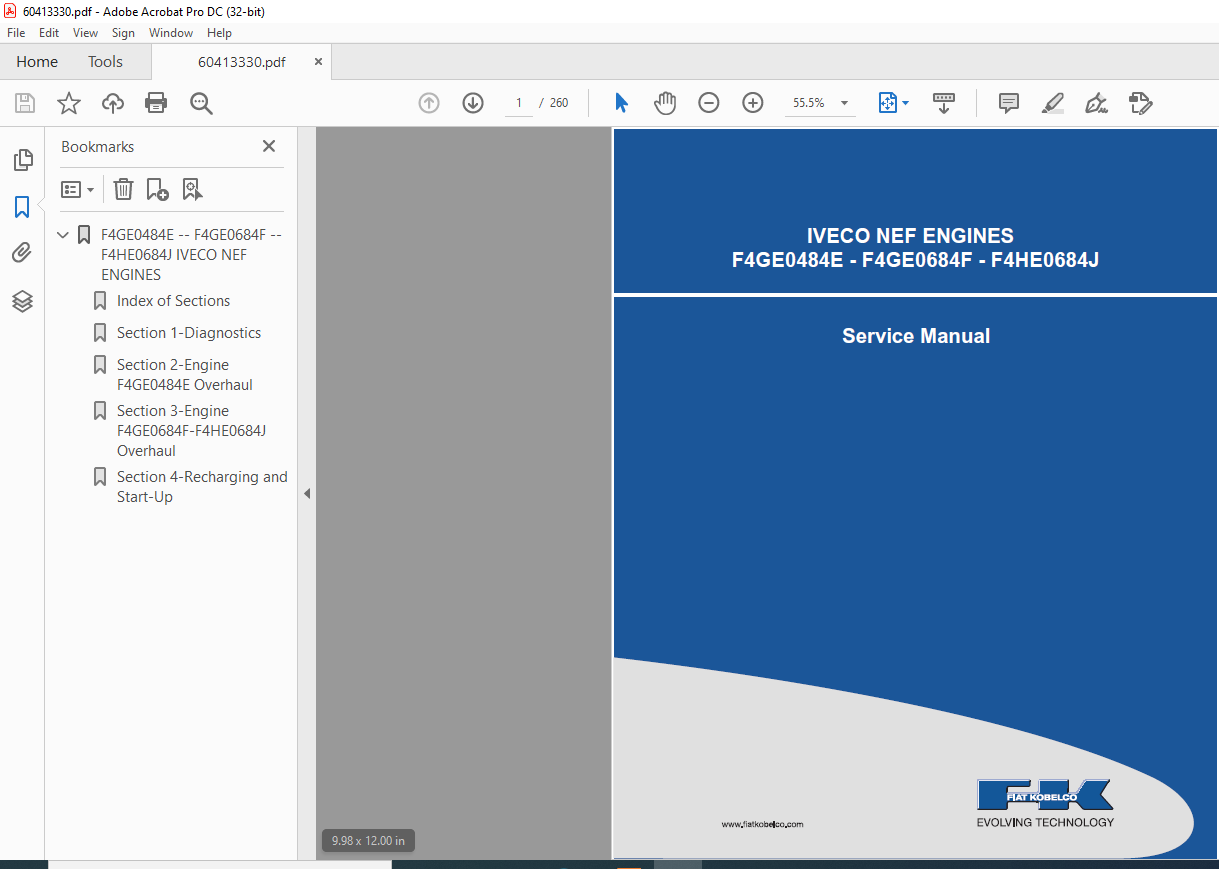Click the IVECO NEF ENGINES title text

[x=910, y=236]
